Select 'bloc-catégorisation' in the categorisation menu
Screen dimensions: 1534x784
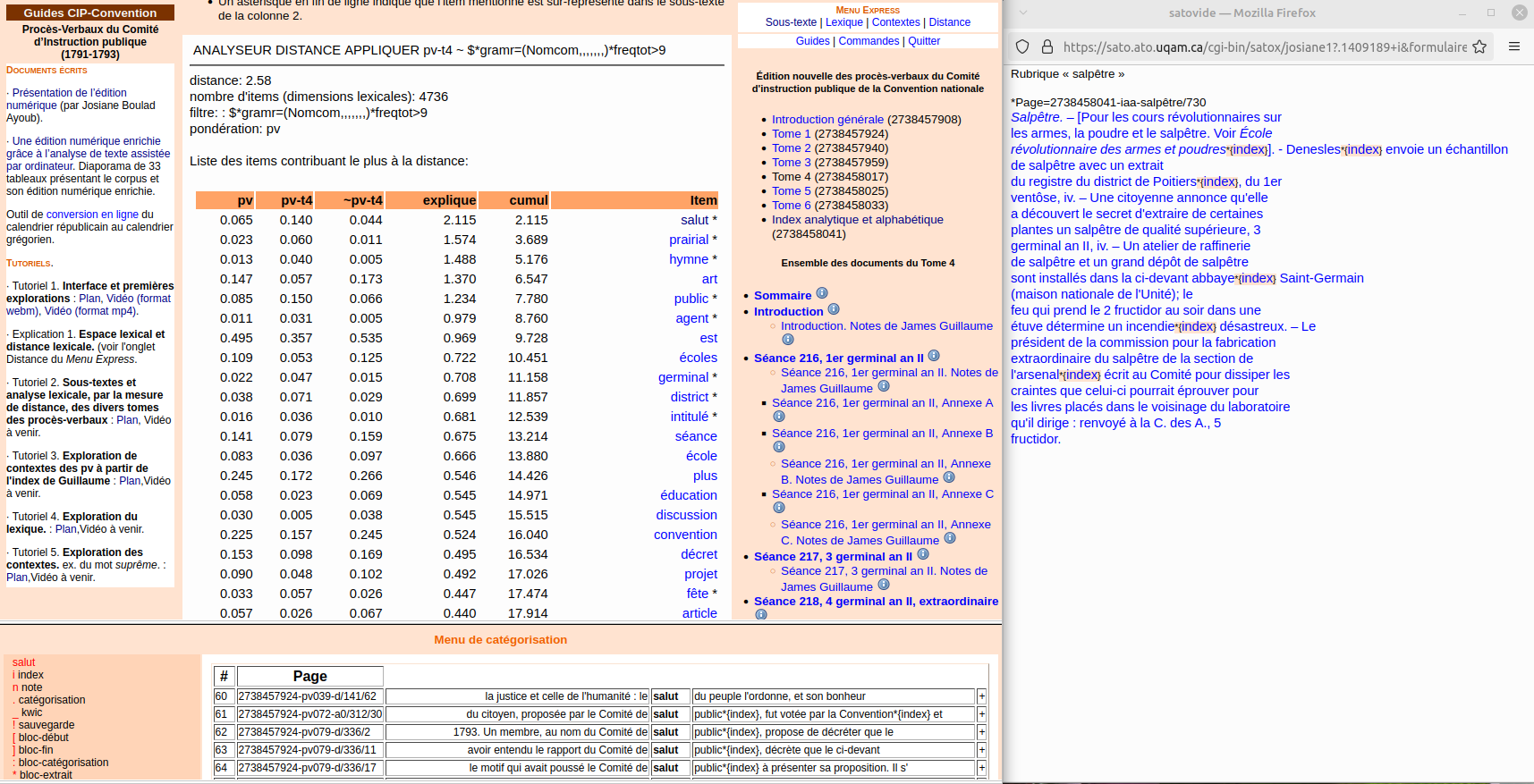coord(64,763)
